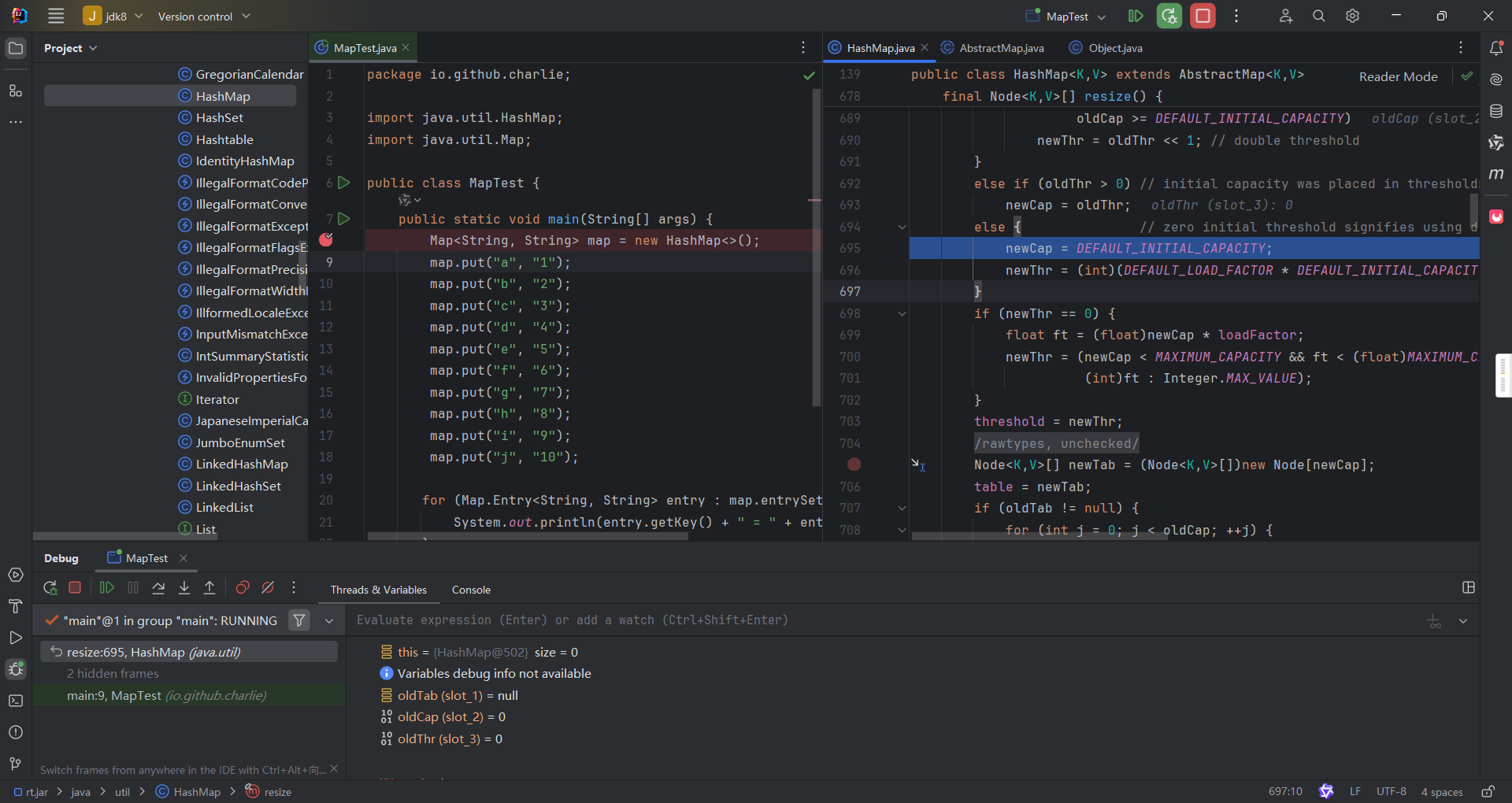The image size is (1512, 803).
Task: Click Step Over in debug toolbar
Action: click(158, 587)
